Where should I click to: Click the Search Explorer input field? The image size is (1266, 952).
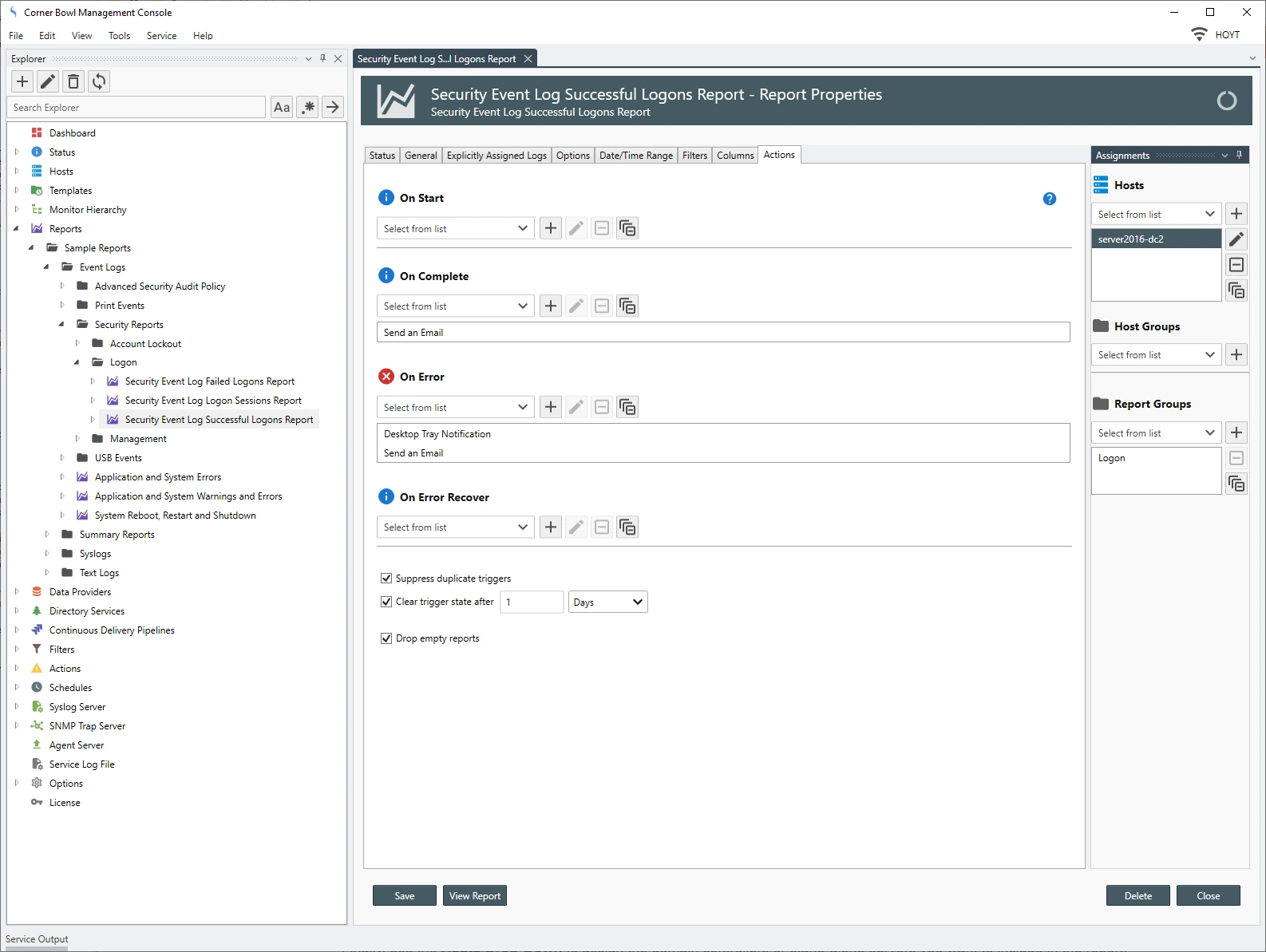(136, 108)
